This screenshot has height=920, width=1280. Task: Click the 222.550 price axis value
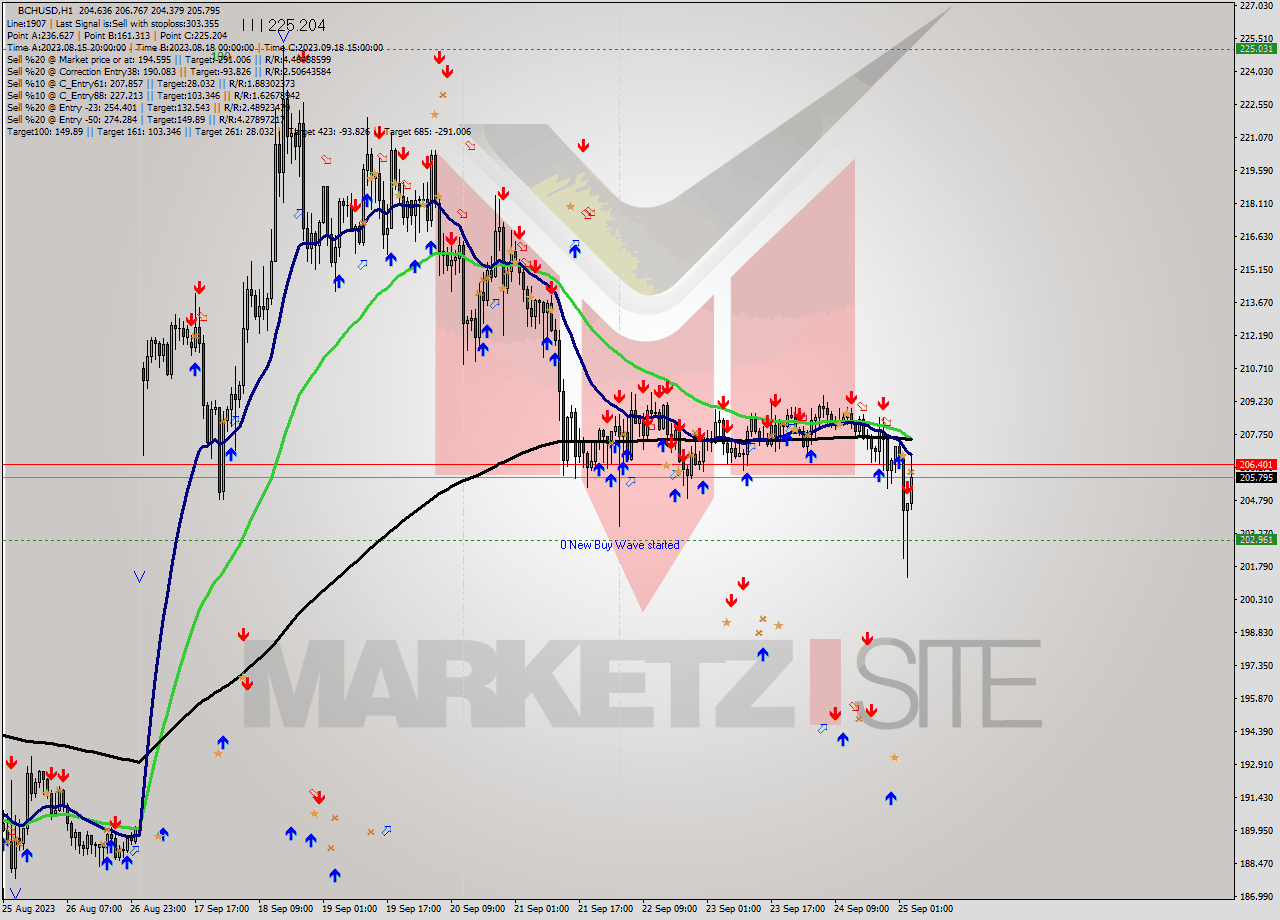click(x=1256, y=104)
